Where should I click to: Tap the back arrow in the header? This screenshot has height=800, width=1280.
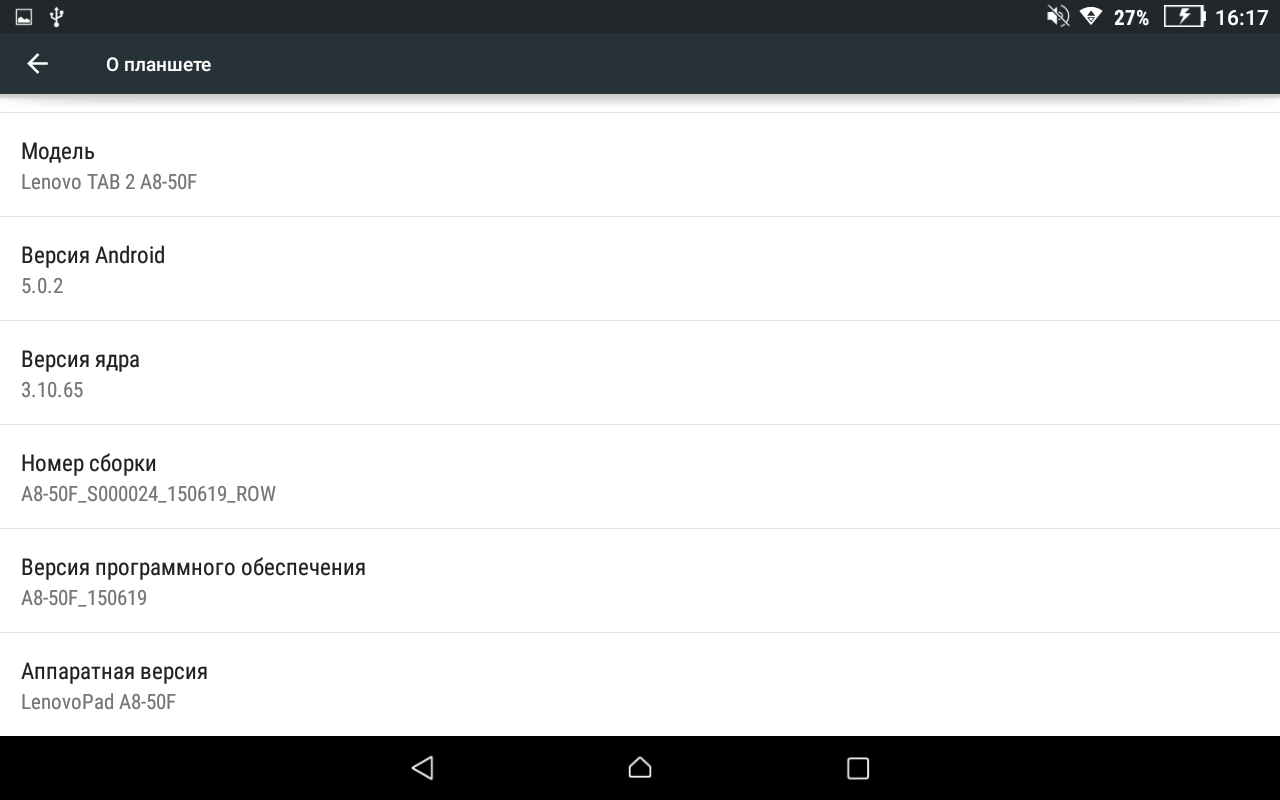click(37, 64)
